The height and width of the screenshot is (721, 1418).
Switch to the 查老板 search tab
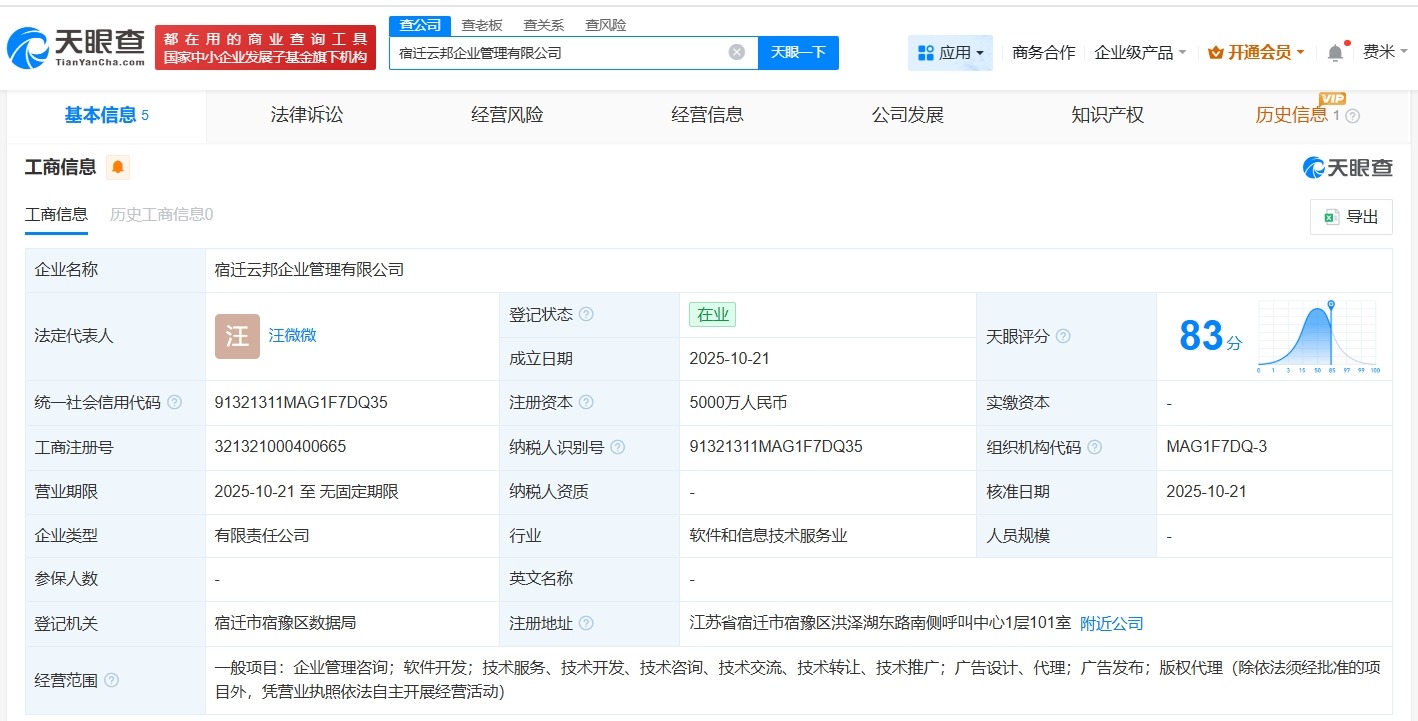point(479,24)
